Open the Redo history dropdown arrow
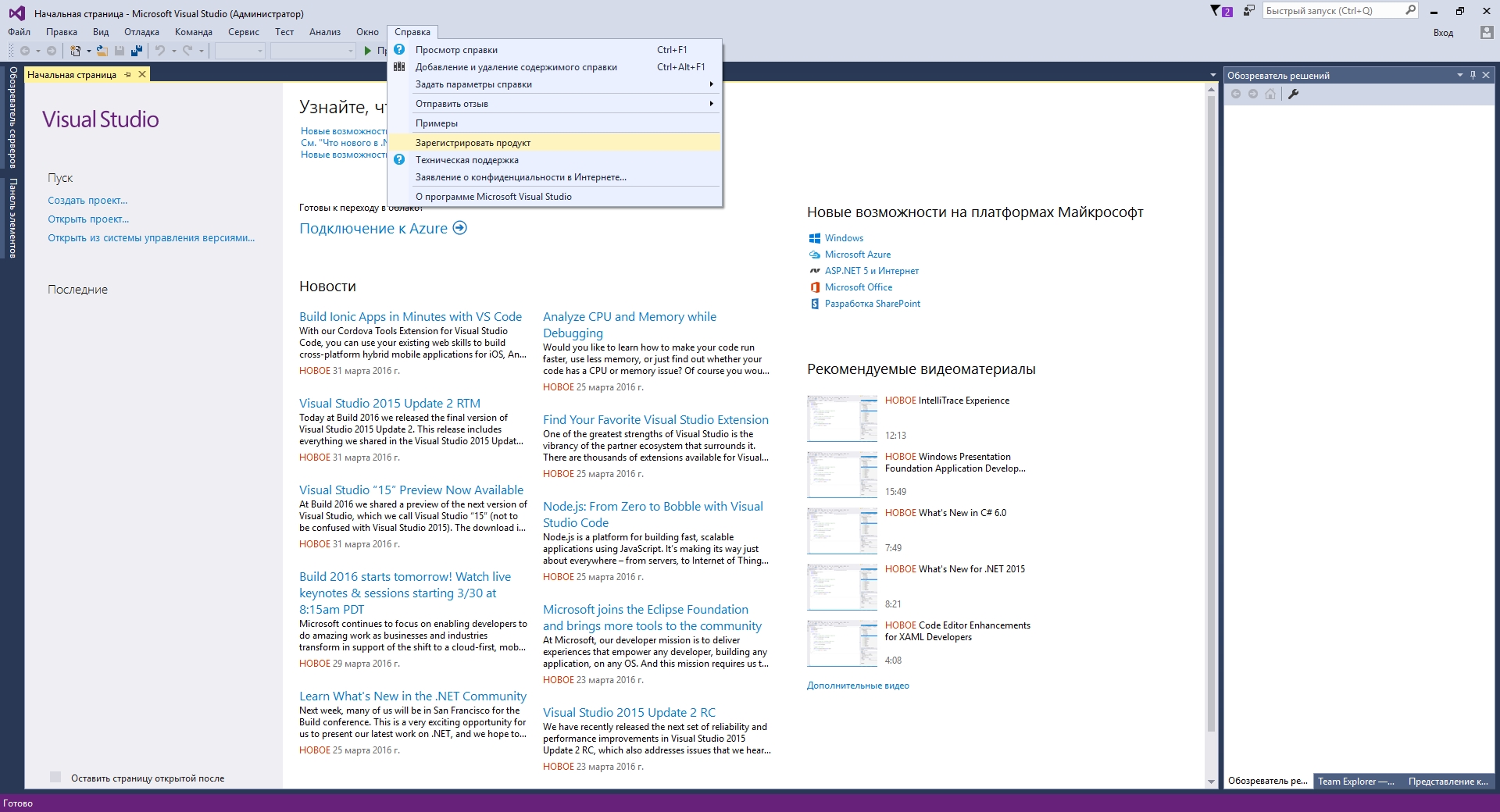This screenshot has width=1500, height=812. click(x=202, y=51)
